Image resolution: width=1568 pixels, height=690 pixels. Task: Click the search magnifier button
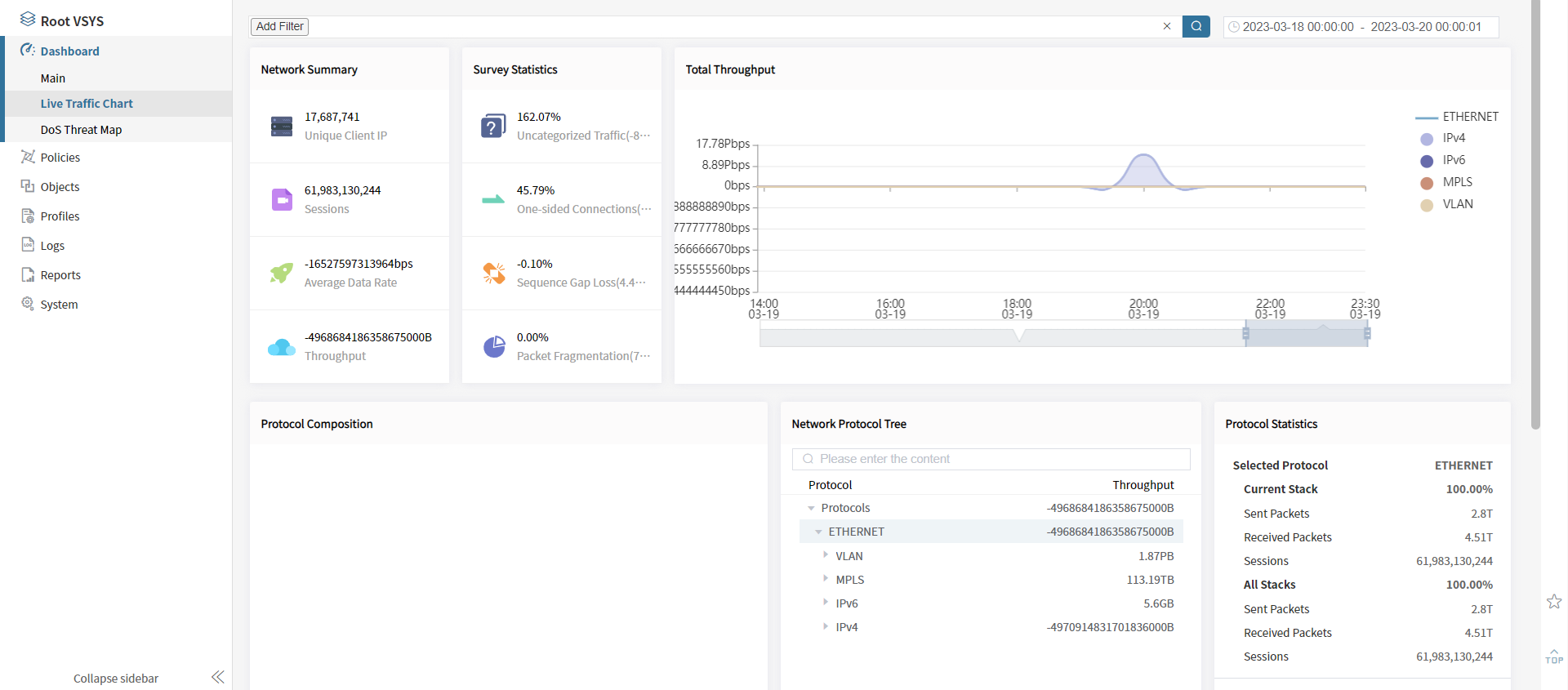point(1196,26)
